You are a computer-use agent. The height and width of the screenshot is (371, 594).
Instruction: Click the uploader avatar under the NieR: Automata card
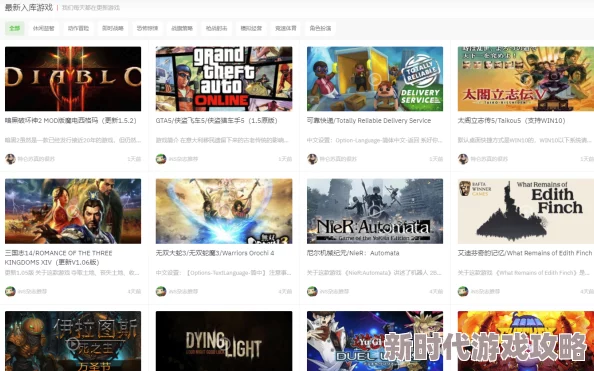(312, 291)
